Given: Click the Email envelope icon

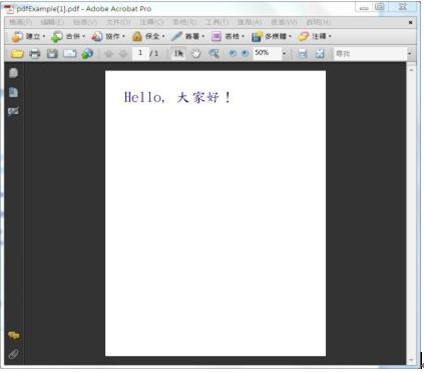Looking at the screenshot, I should (x=70, y=53).
